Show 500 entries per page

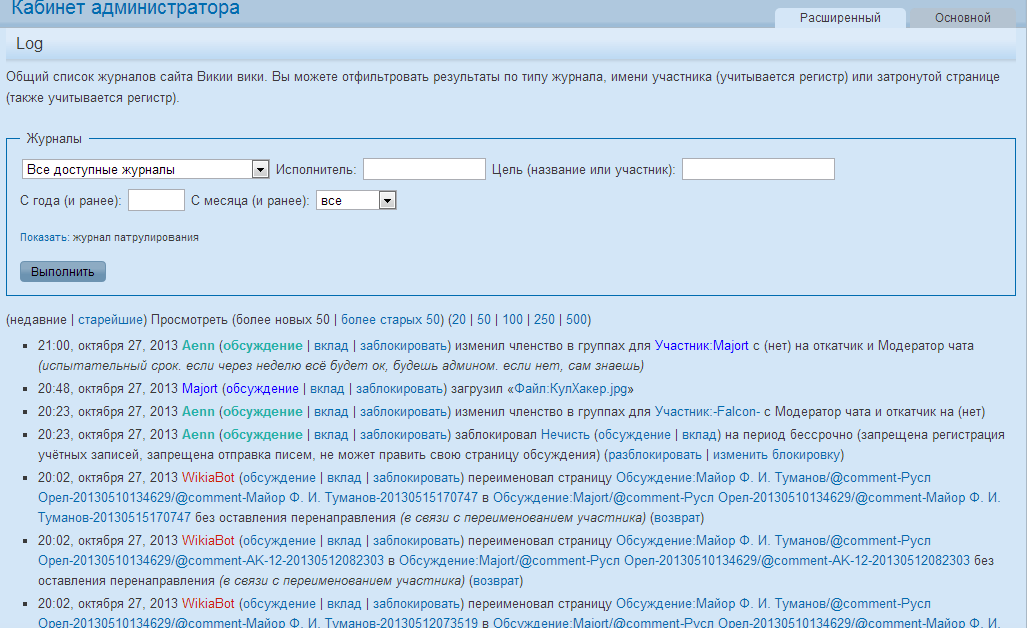pos(576,320)
